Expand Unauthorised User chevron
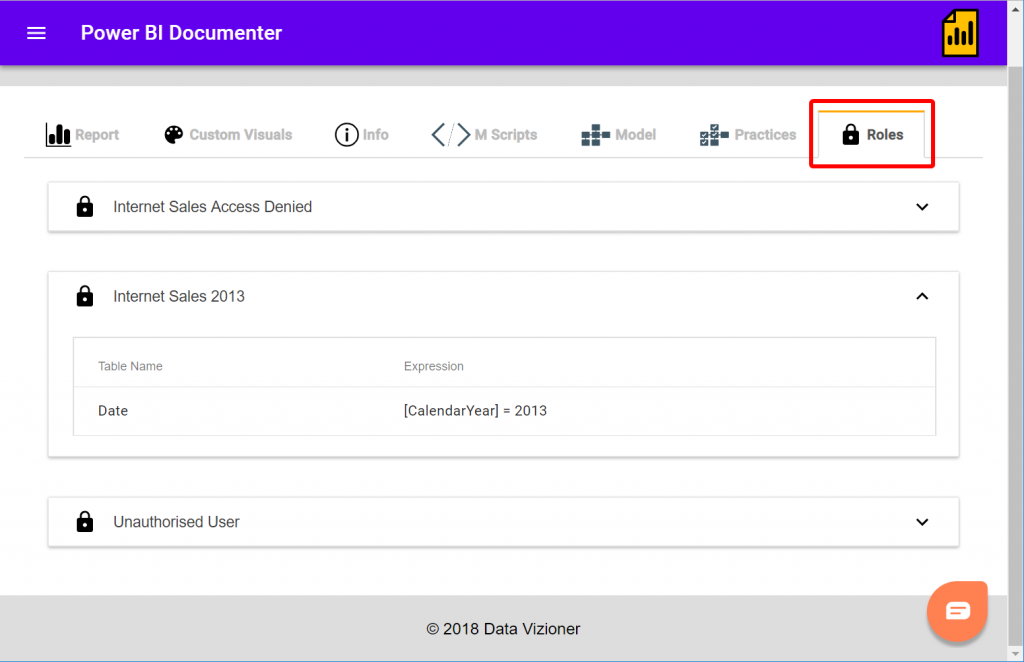Image resolution: width=1024 pixels, height=662 pixels. coord(922,522)
